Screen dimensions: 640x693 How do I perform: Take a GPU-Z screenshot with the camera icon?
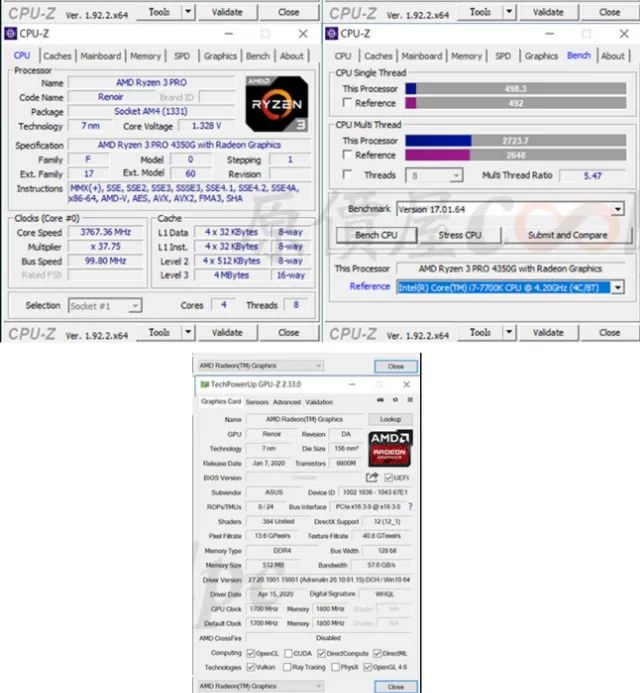(x=380, y=400)
